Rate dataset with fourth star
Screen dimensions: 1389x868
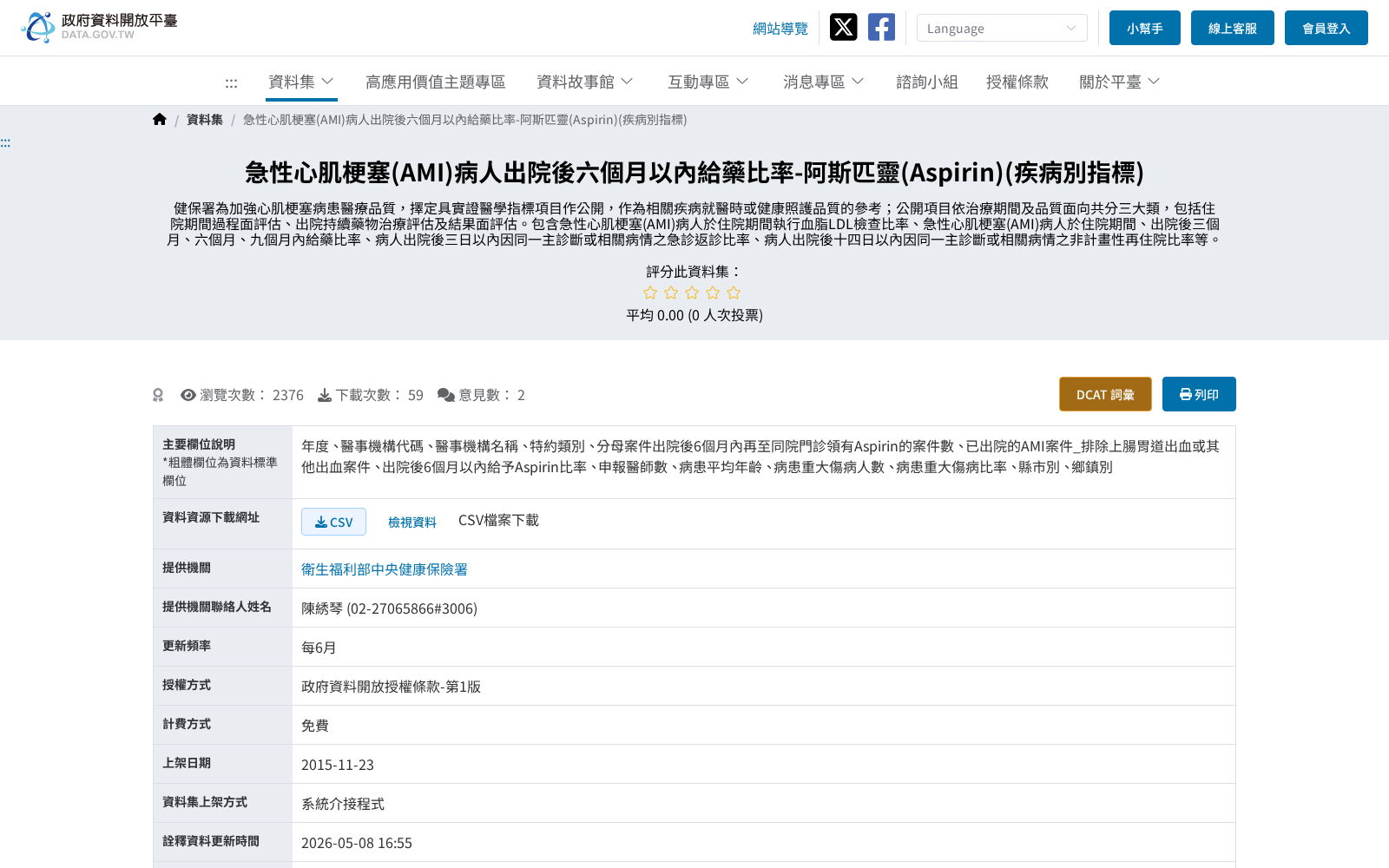click(x=713, y=293)
